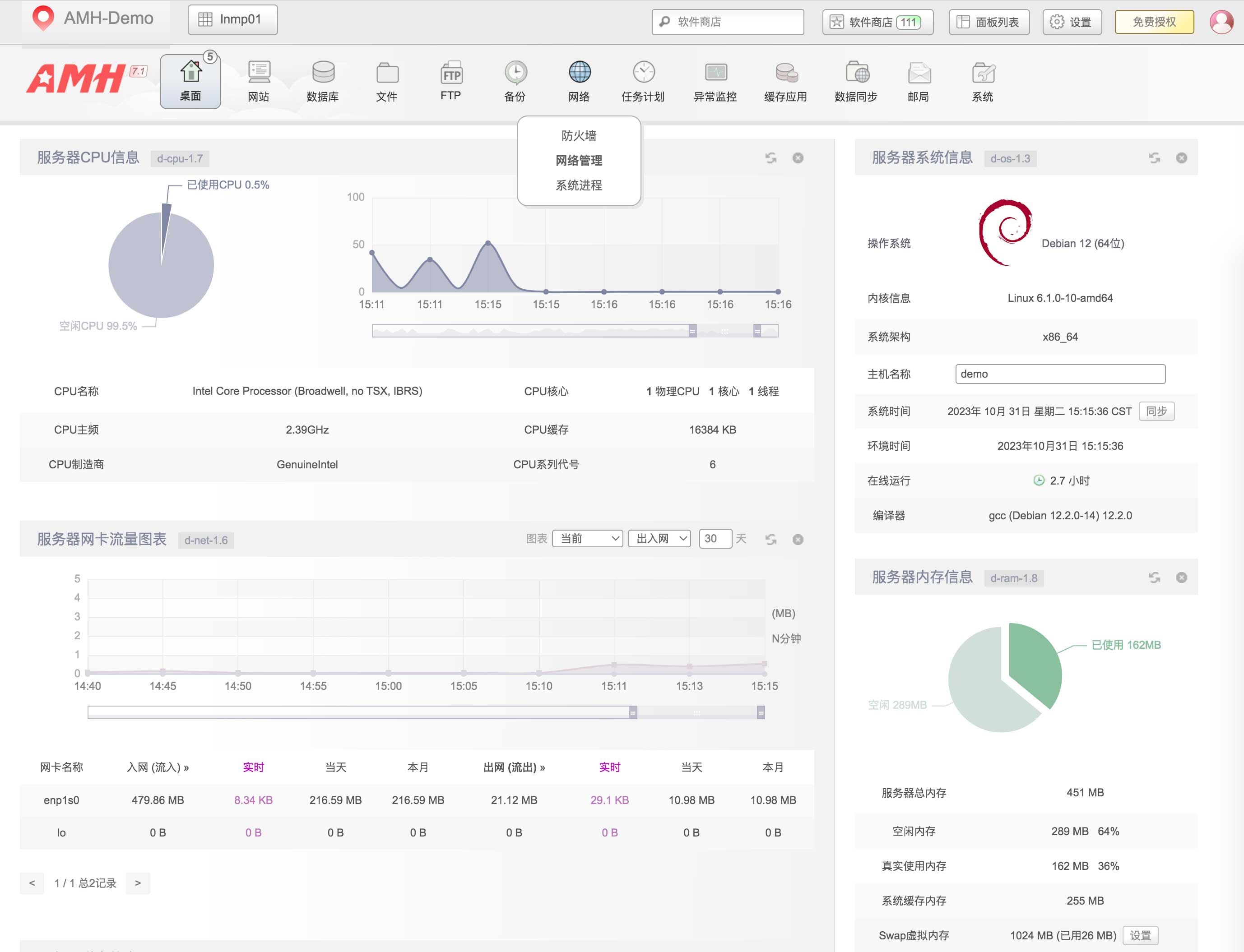Close the 服务器系统信息 widget
The width and height of the screenshot is (1244, 952).
(x=1181, y=158)
